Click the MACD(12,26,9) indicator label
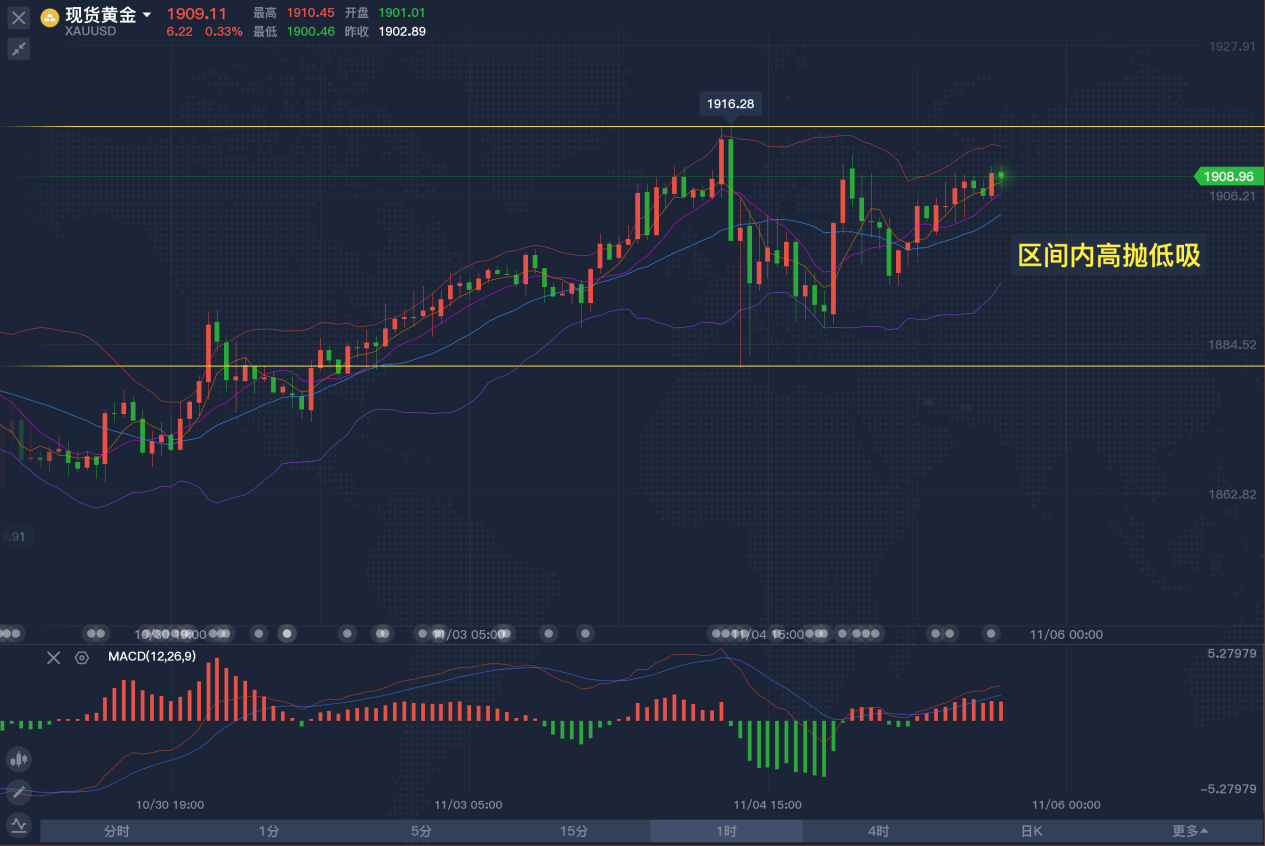This screenshot has height=846, width=1265. [x=152, y=656]
